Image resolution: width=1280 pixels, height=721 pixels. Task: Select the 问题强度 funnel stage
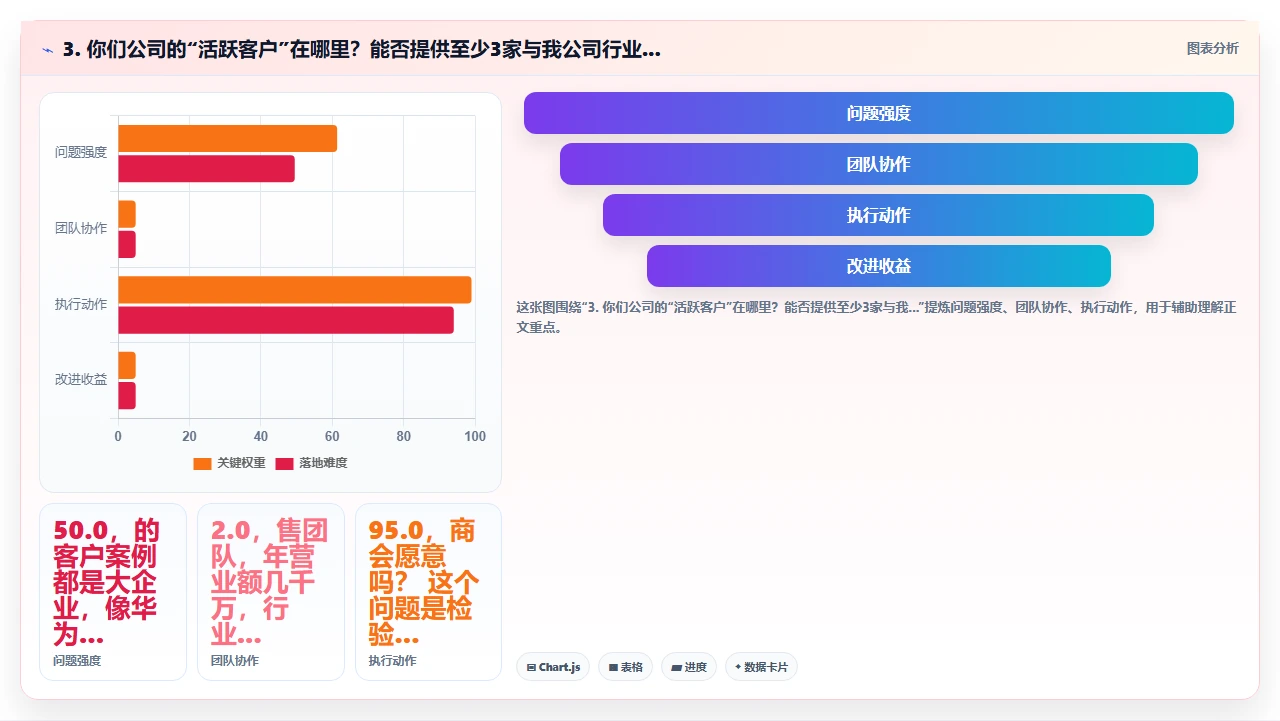(879, 113)
